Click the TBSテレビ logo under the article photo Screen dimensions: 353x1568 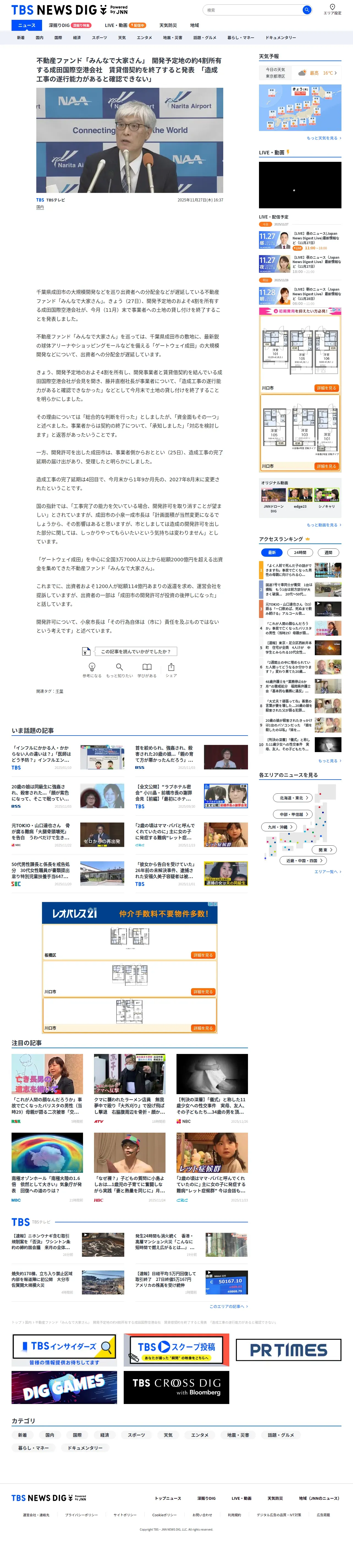pos(40,200)
